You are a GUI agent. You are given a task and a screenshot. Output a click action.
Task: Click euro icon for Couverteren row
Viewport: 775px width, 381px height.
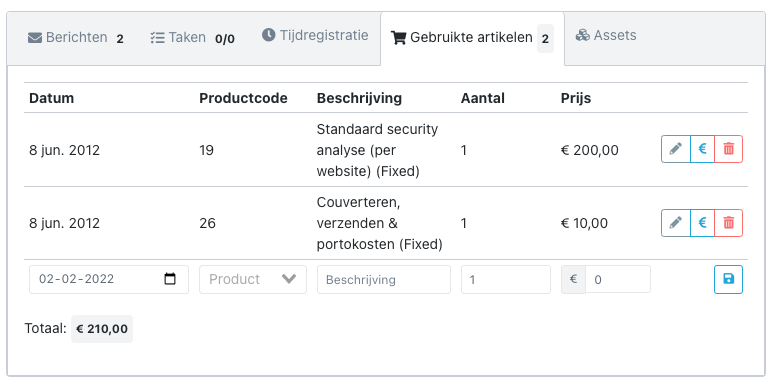pos(702,223)
